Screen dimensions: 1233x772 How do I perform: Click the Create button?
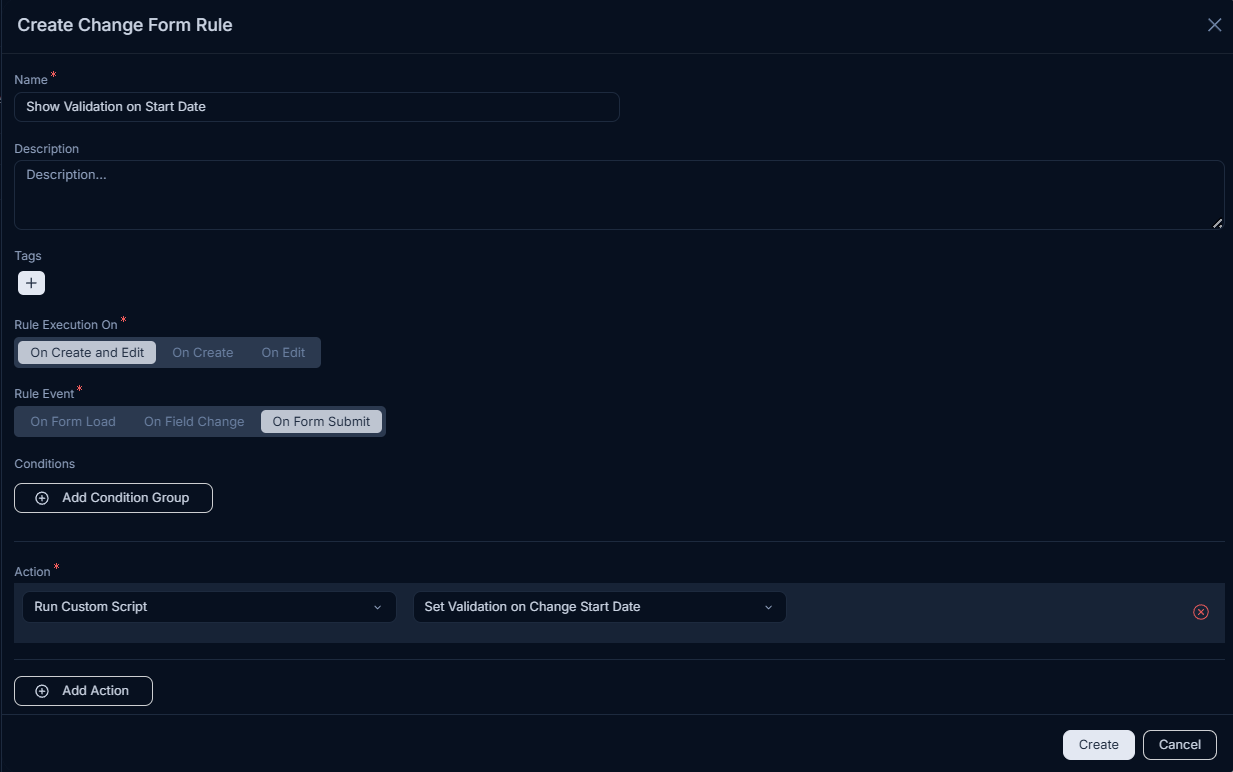[x=1098, y=745]
